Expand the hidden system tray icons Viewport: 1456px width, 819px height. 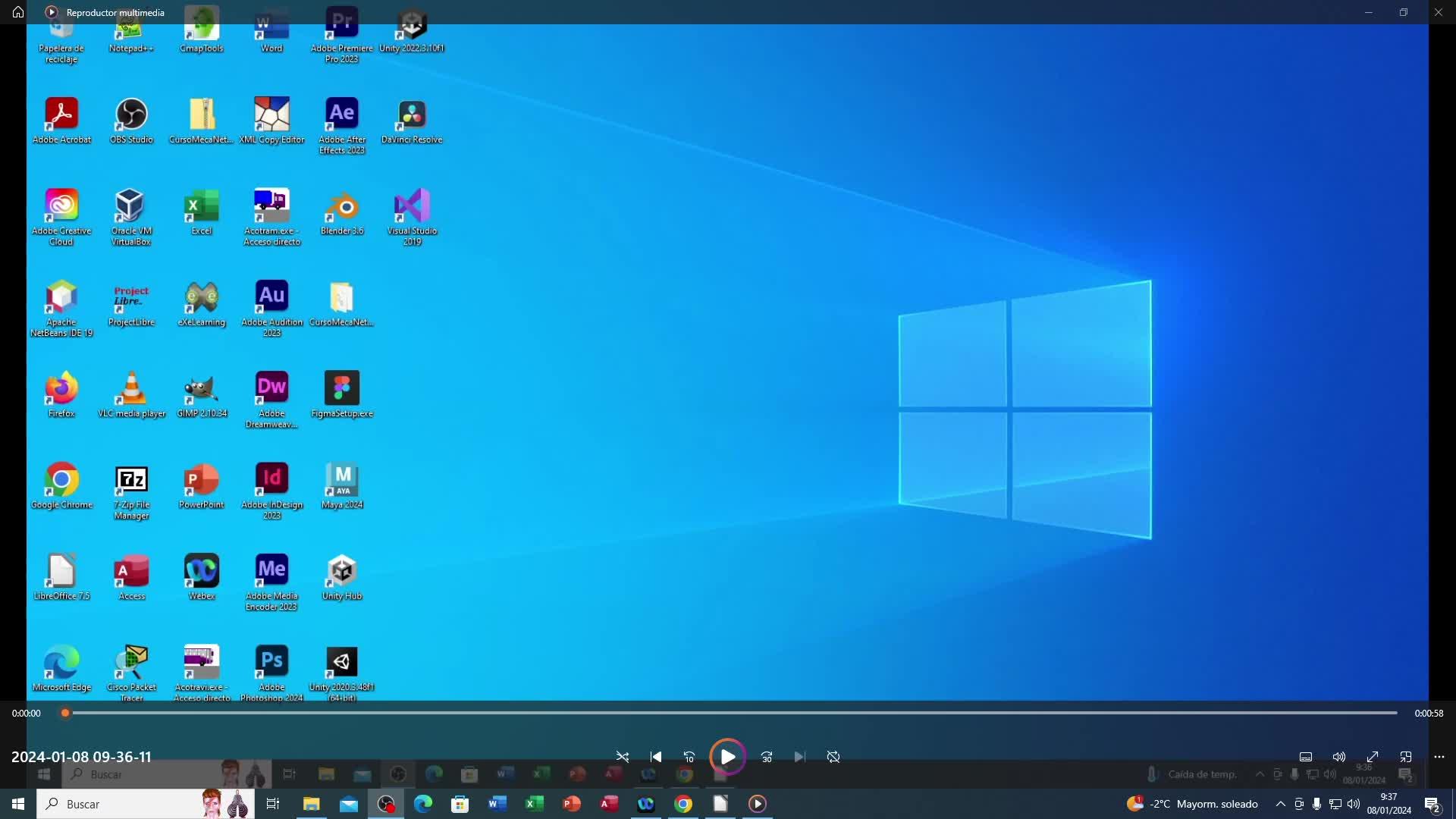(x=1280, y=804)
